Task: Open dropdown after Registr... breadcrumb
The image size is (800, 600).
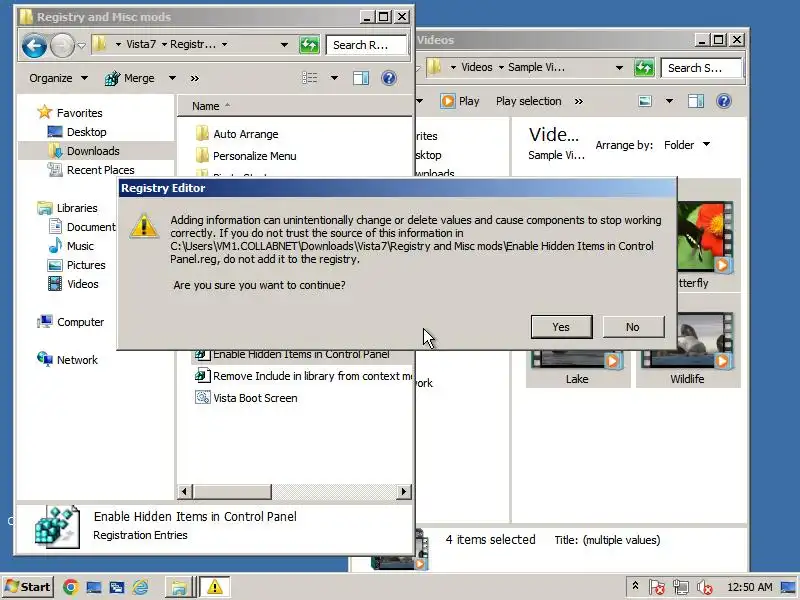Action: (224, 44)
